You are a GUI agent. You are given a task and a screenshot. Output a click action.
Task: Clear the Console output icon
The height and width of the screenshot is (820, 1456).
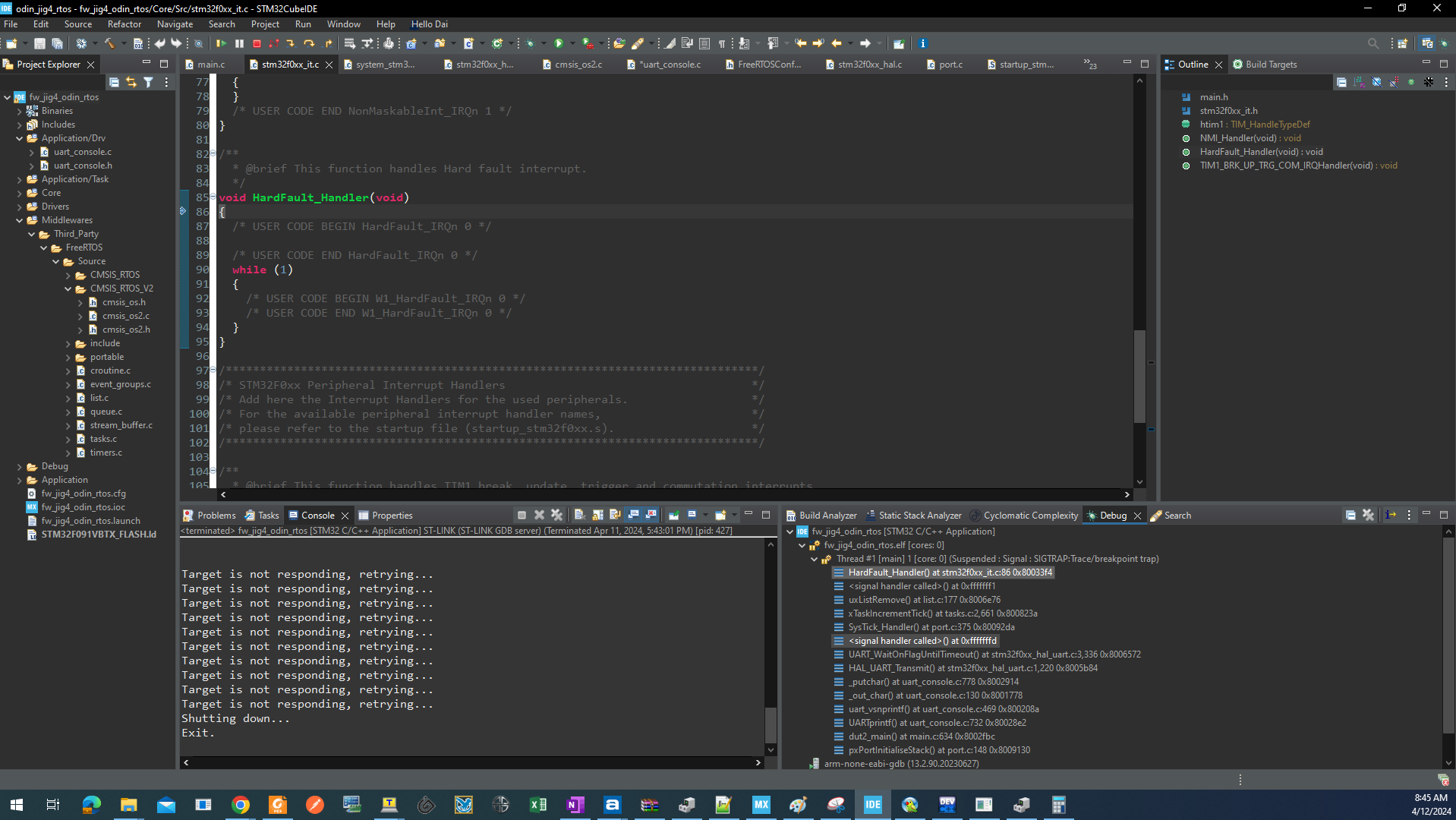coord(579,515)
